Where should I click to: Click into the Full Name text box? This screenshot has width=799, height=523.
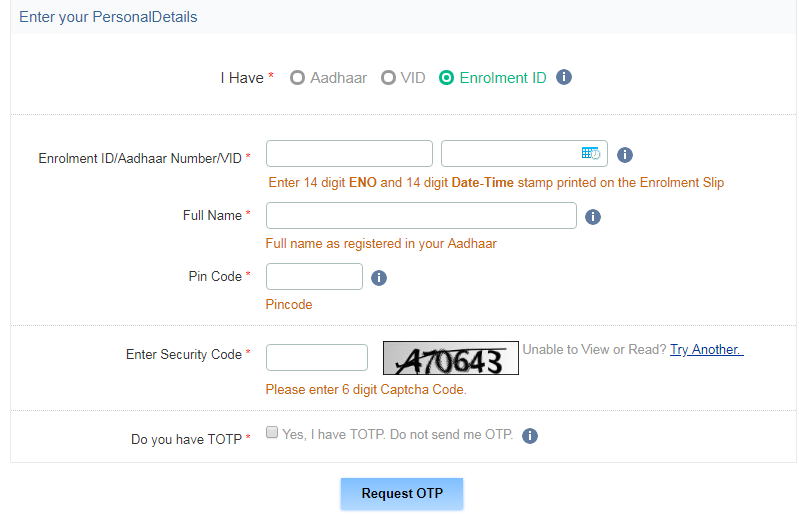point(421,215)
